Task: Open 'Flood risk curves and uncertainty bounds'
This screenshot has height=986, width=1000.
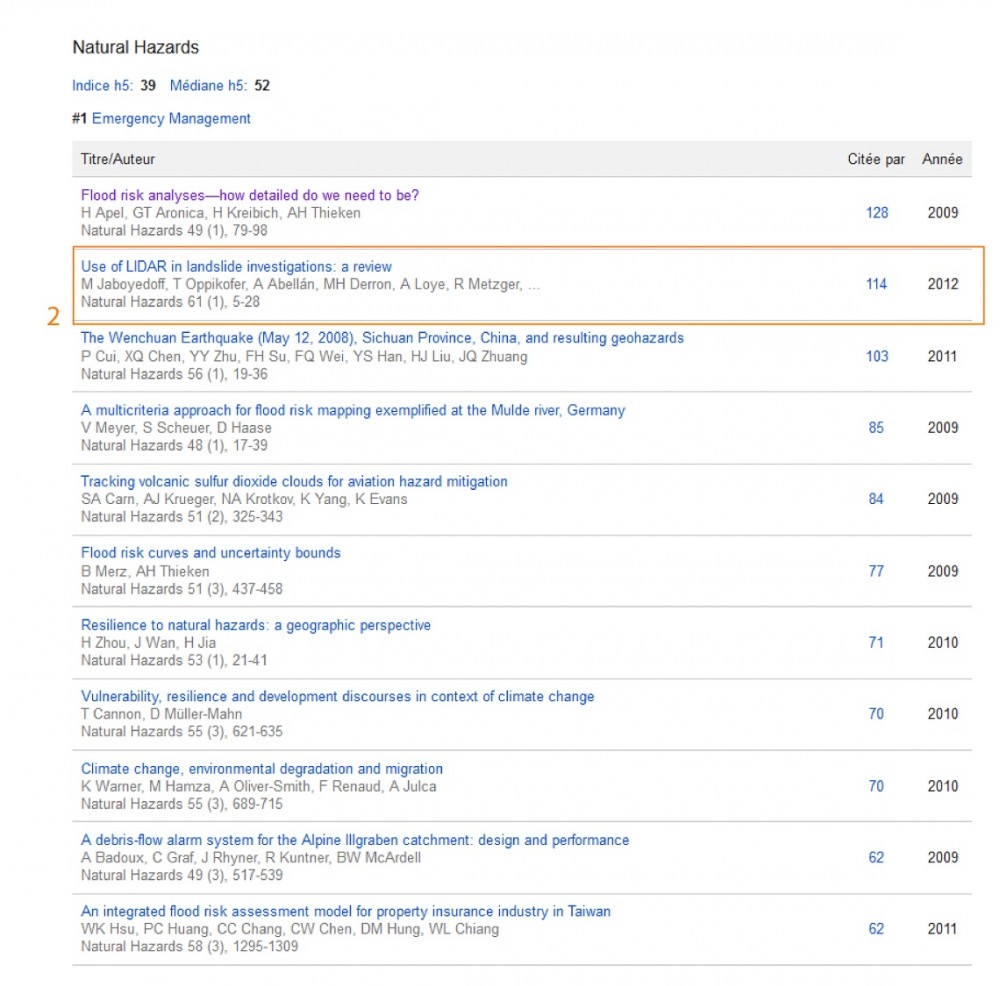Action: [211, 553]
